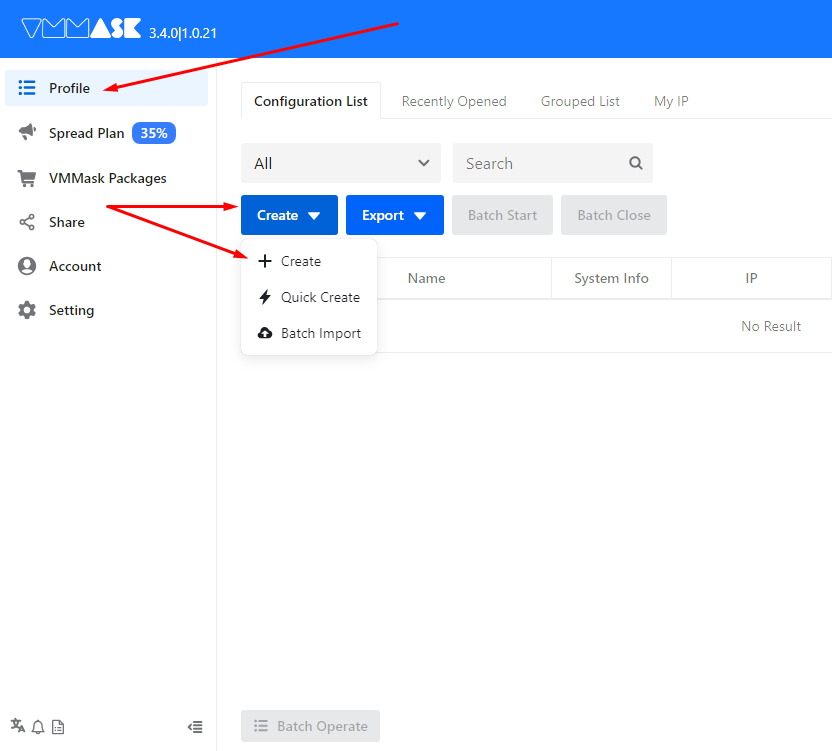Click the No Result text

tap(771, 326)
